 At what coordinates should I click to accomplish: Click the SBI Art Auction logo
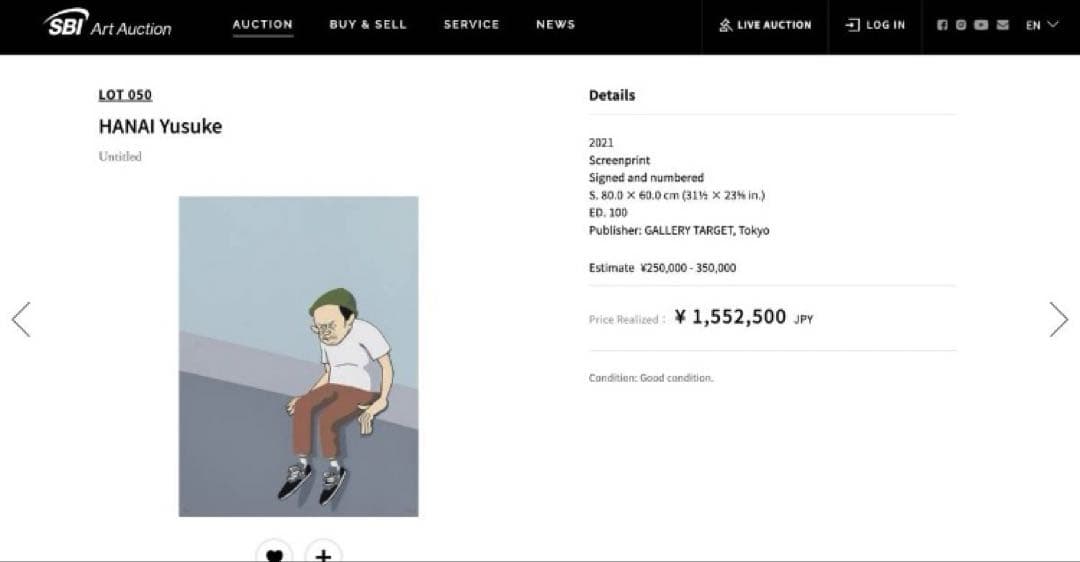click(x=108, y=24)
